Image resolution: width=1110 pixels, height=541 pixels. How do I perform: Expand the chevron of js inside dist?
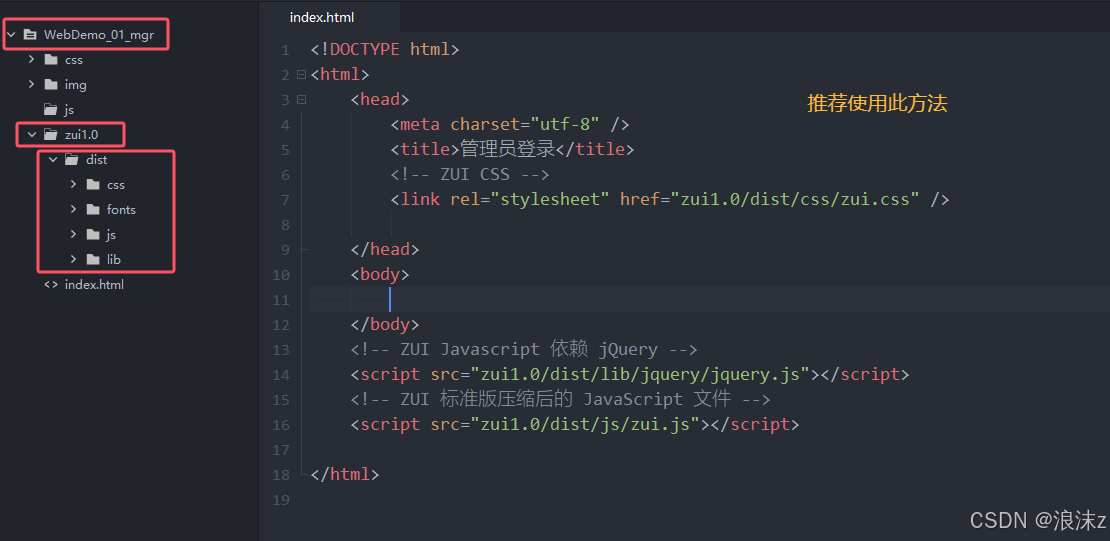pos(74,234)
